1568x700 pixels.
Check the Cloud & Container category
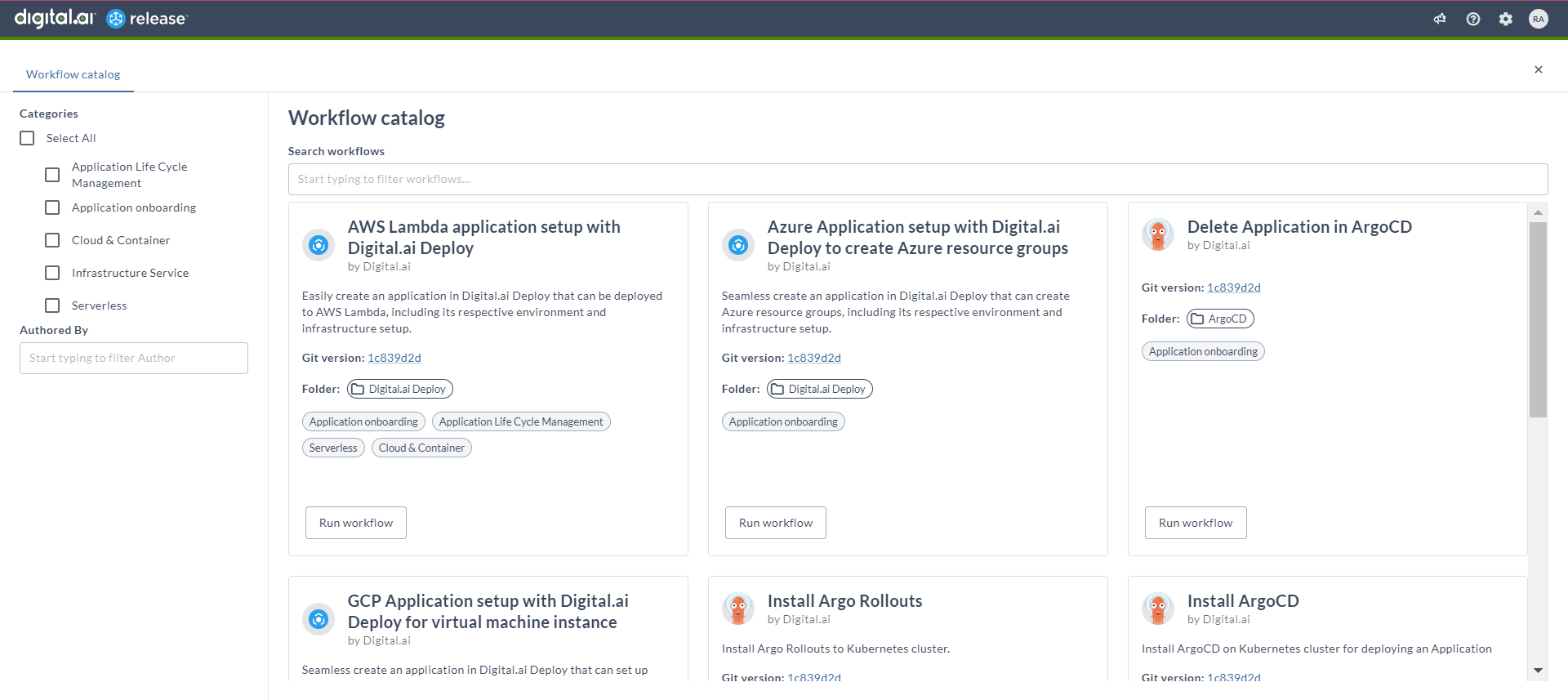pyautogui.click(x=52, y=240)
